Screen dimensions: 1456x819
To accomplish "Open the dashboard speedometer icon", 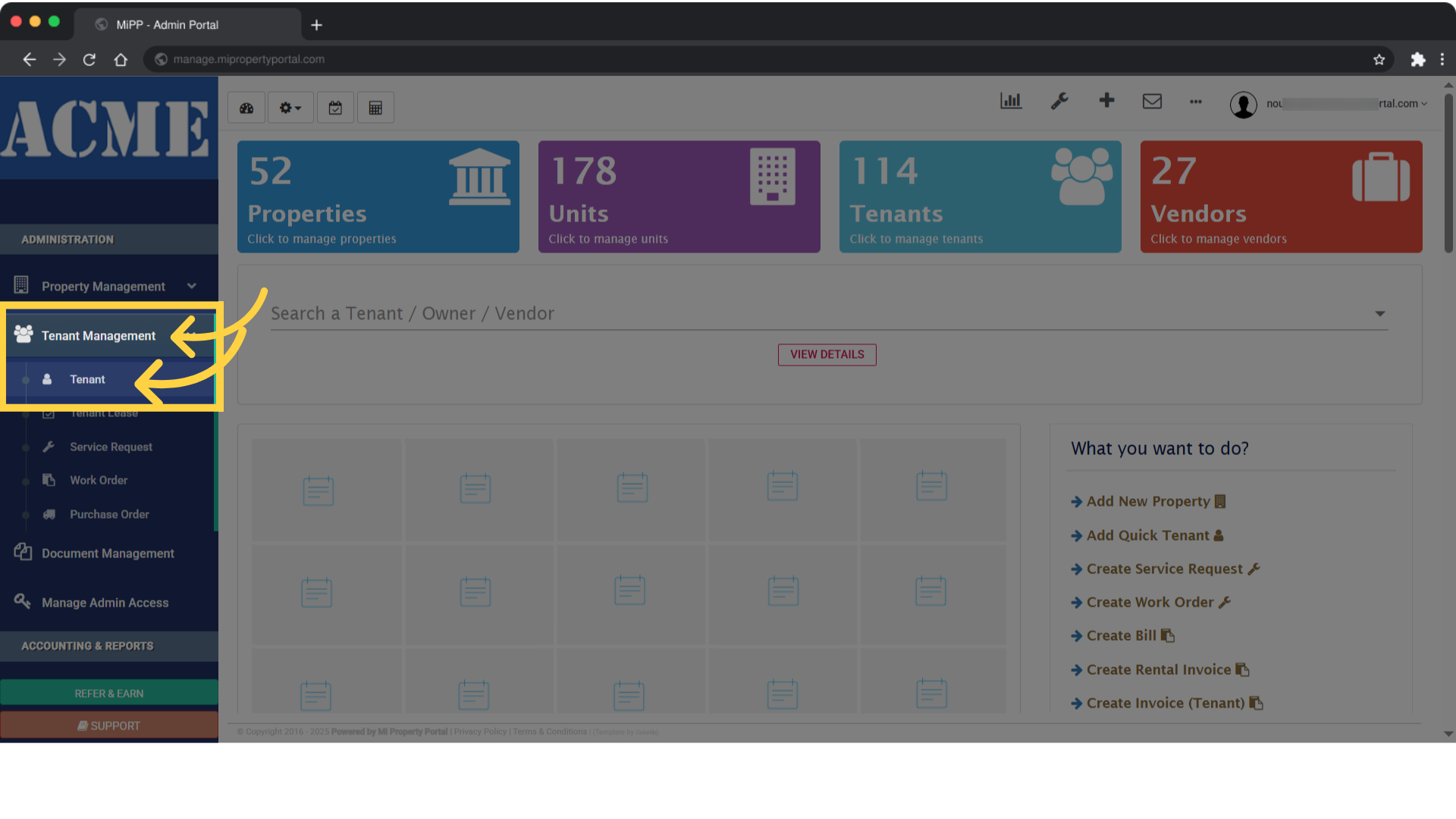I will [246, 107].
